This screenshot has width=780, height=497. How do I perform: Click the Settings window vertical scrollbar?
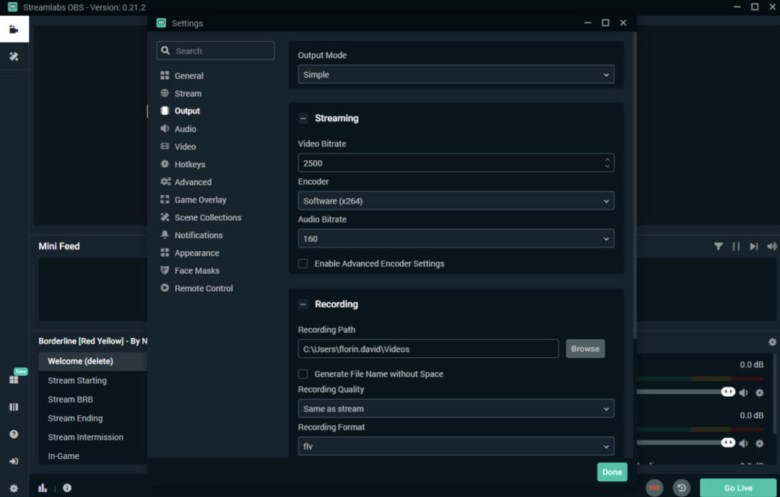(x=634, y=187)
